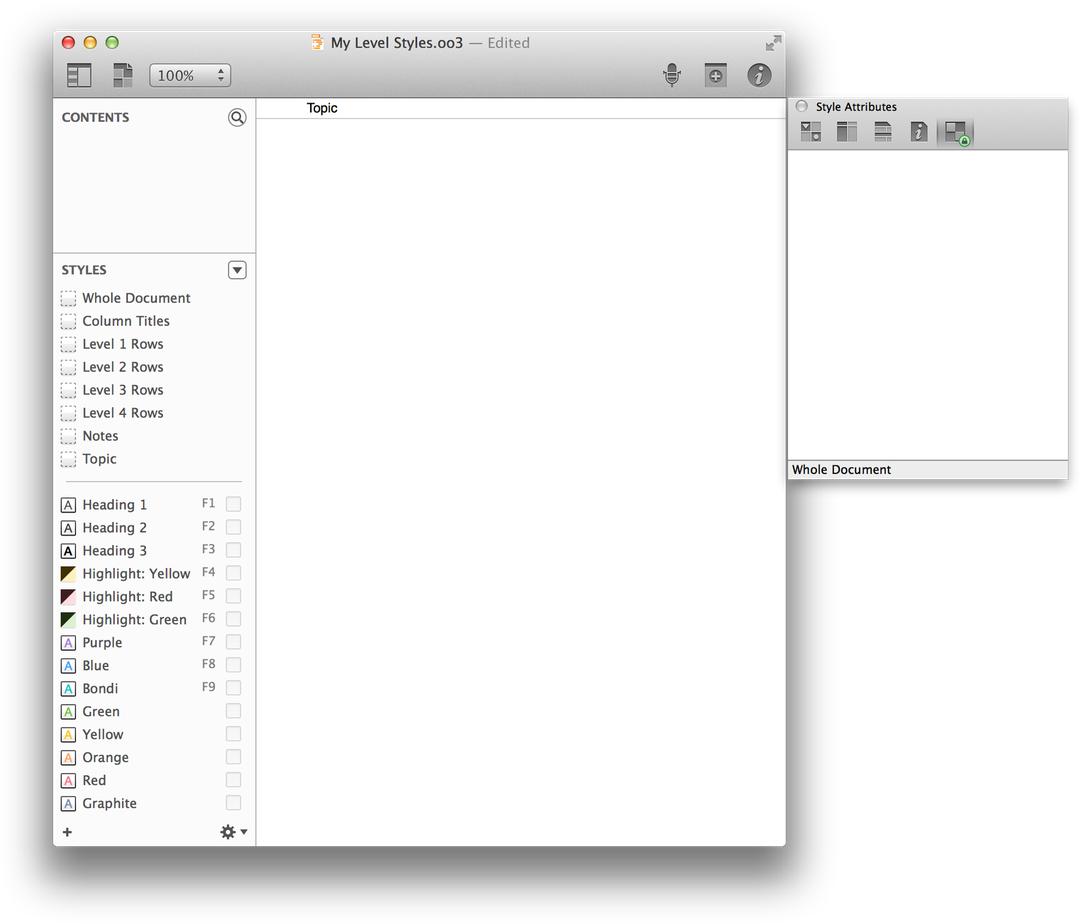1080x924 pixels.
Task: Open the gear action menu below styles
Action: [x=233, y=832]
